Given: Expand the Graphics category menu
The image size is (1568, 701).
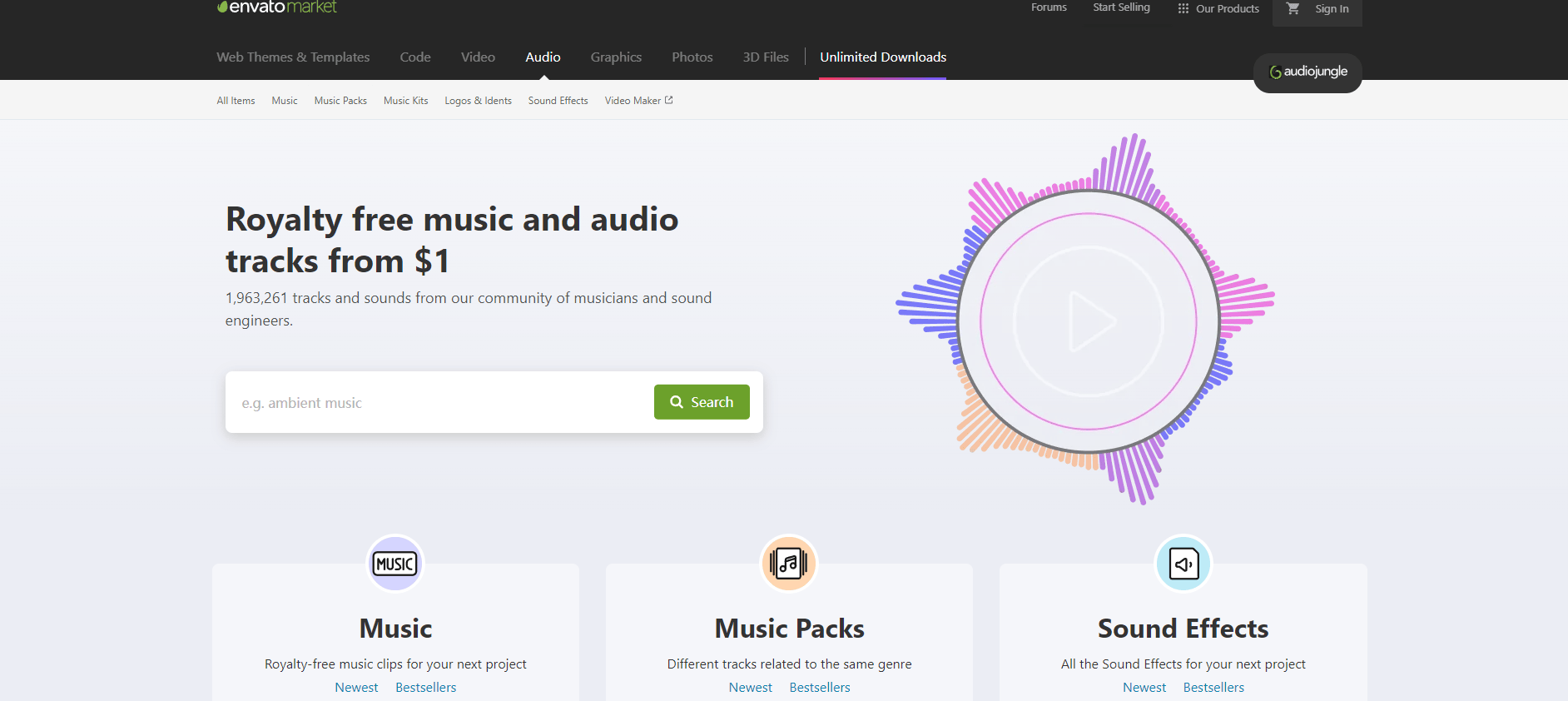Looking at the screenshot, I should pos(616,57).
